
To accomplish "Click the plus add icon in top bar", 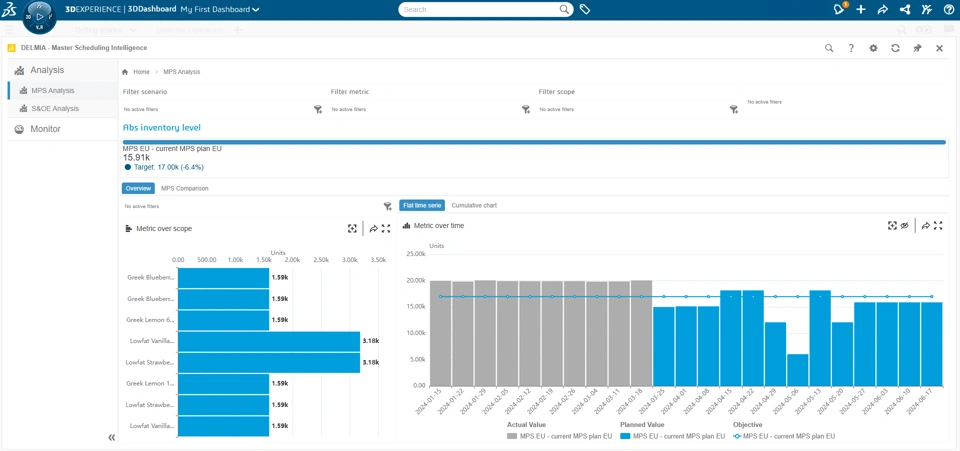I will 861,9.
